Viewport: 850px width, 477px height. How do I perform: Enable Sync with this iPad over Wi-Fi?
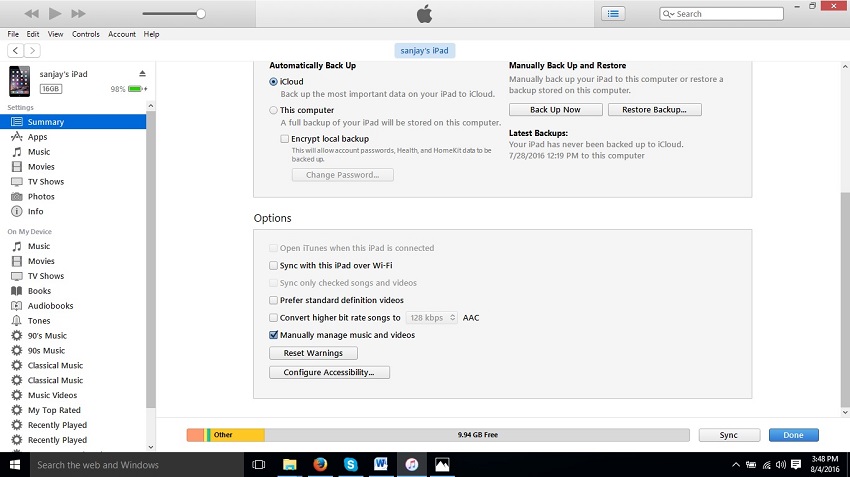[274, 266]
